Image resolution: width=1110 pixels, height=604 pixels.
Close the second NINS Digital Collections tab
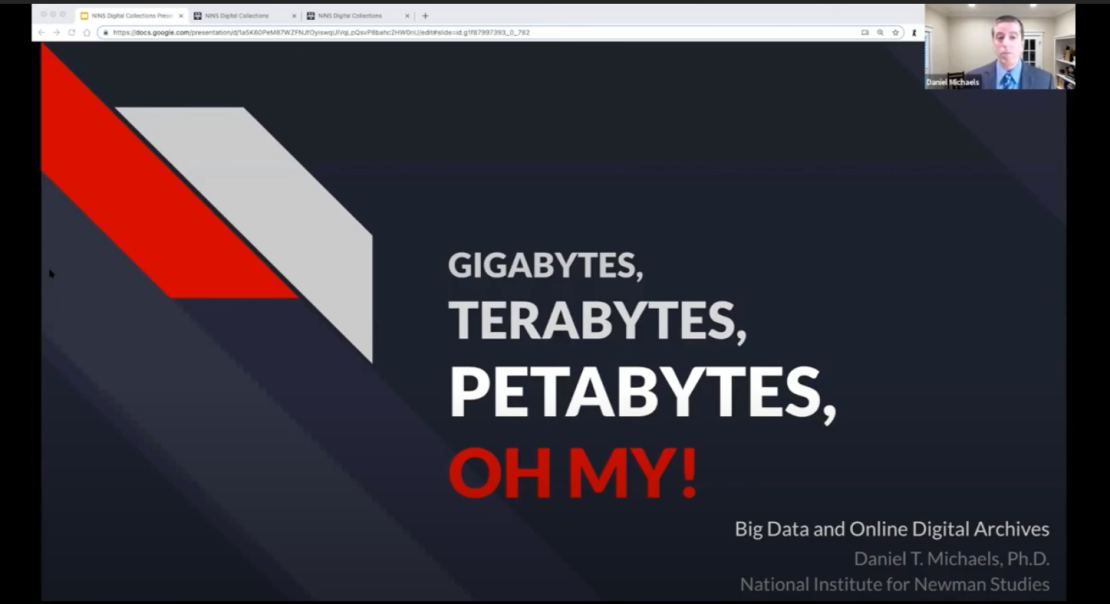click(294, 16)
